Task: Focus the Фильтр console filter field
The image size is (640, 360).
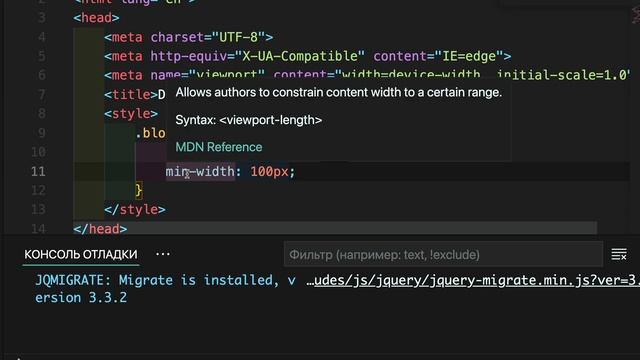Action: (x=443, y=254)
